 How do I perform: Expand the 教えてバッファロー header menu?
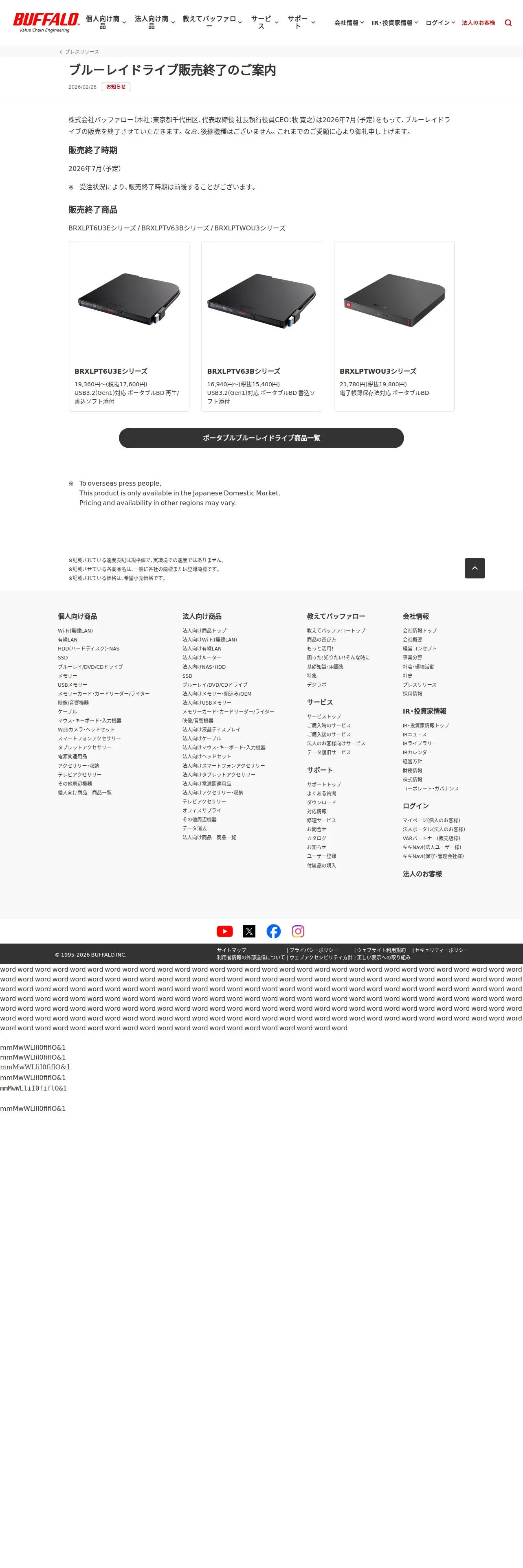click(212, 22)
